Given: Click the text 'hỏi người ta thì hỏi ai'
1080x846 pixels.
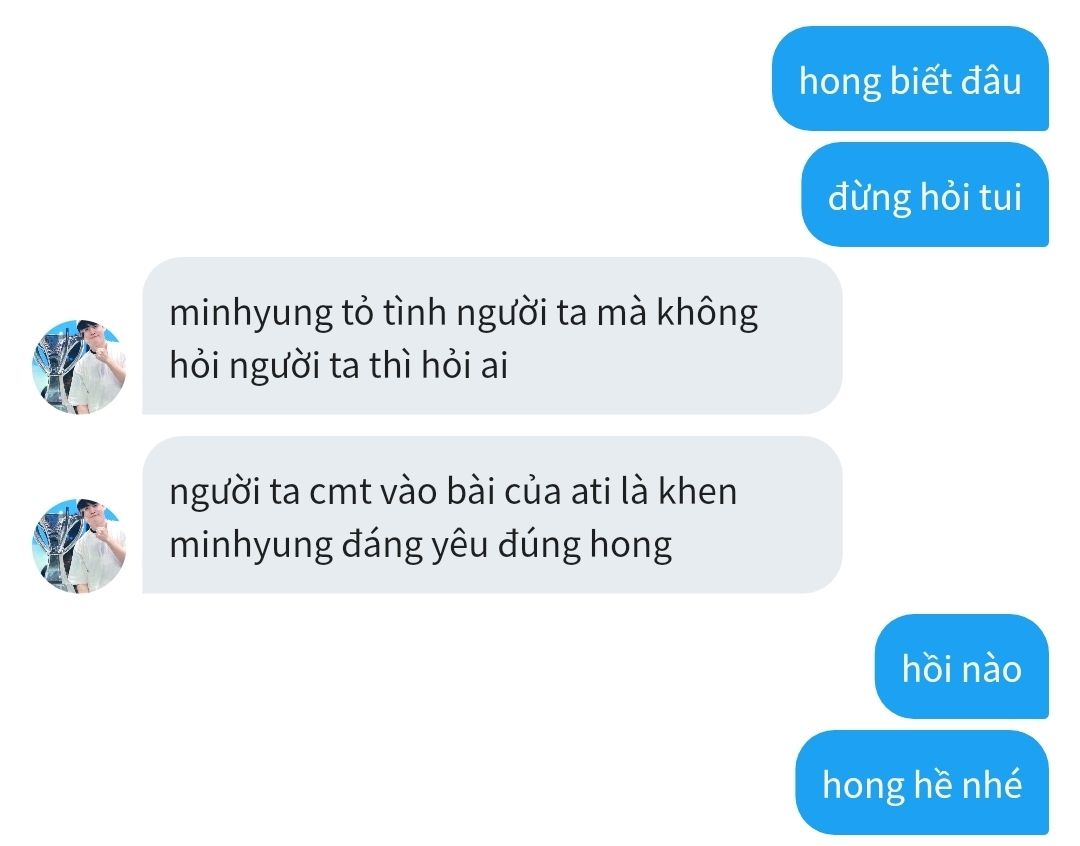Looking at the screenshot, I should tap(338, 365).
